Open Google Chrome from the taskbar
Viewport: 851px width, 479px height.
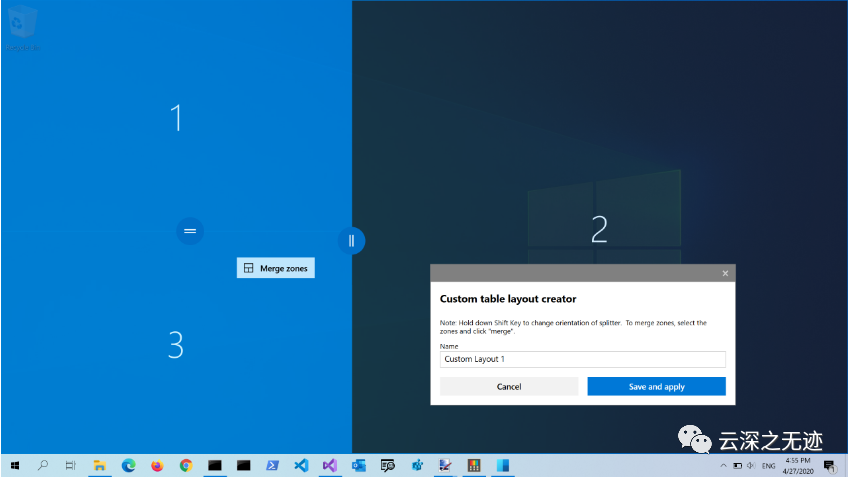point(186,466)
